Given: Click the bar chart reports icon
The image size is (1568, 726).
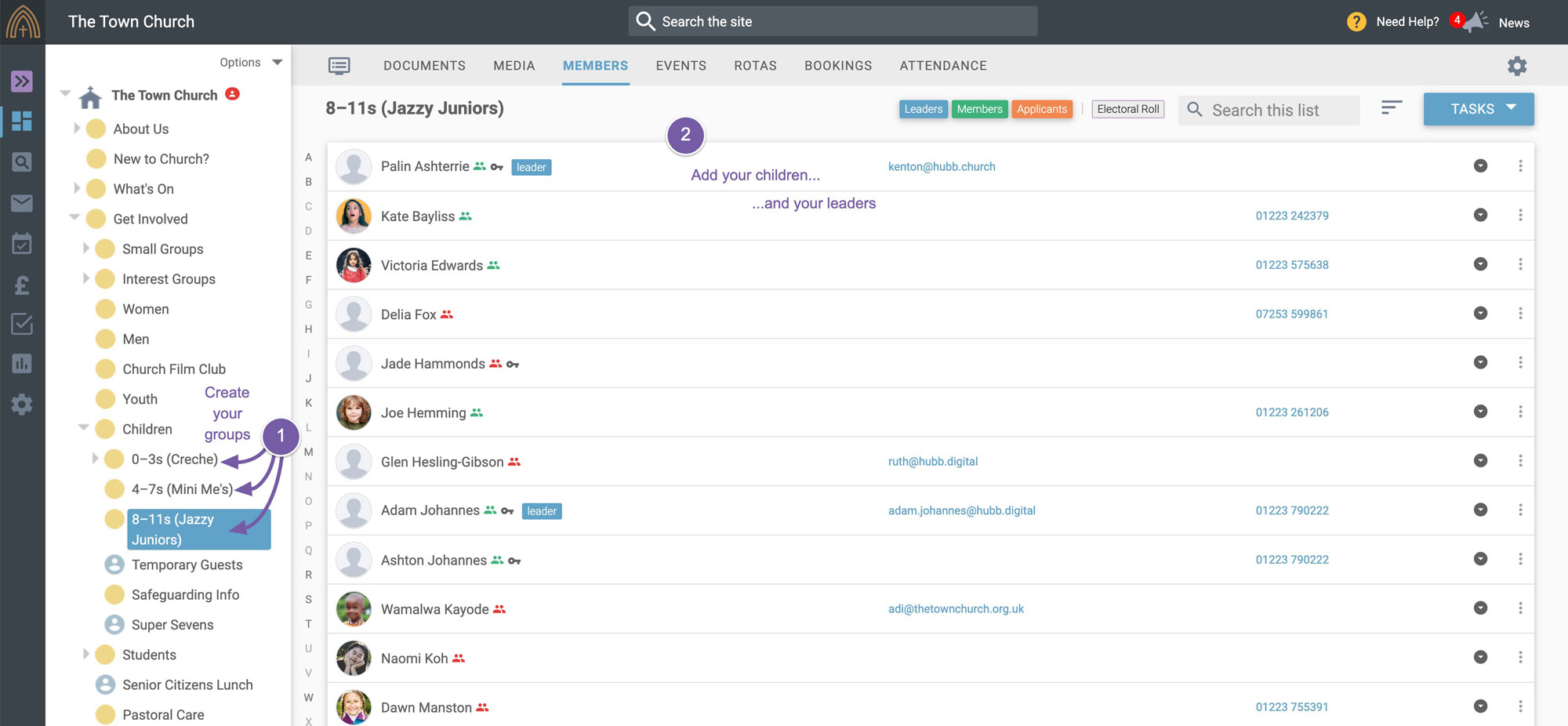Looking at the screenshot, I should (x=22, y=364).
